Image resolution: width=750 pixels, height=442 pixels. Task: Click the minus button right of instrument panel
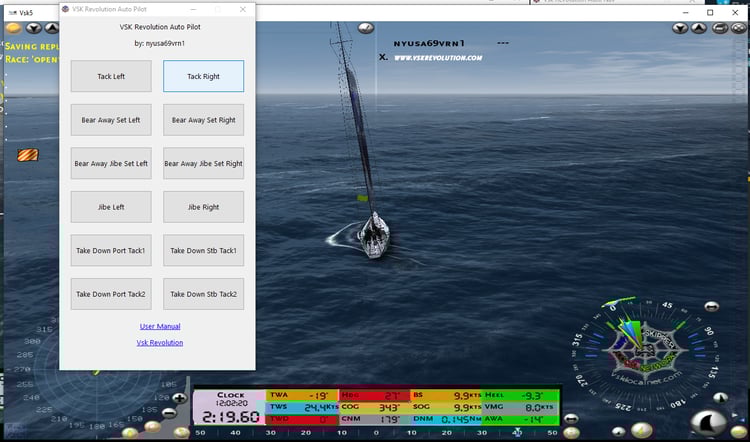571,419
